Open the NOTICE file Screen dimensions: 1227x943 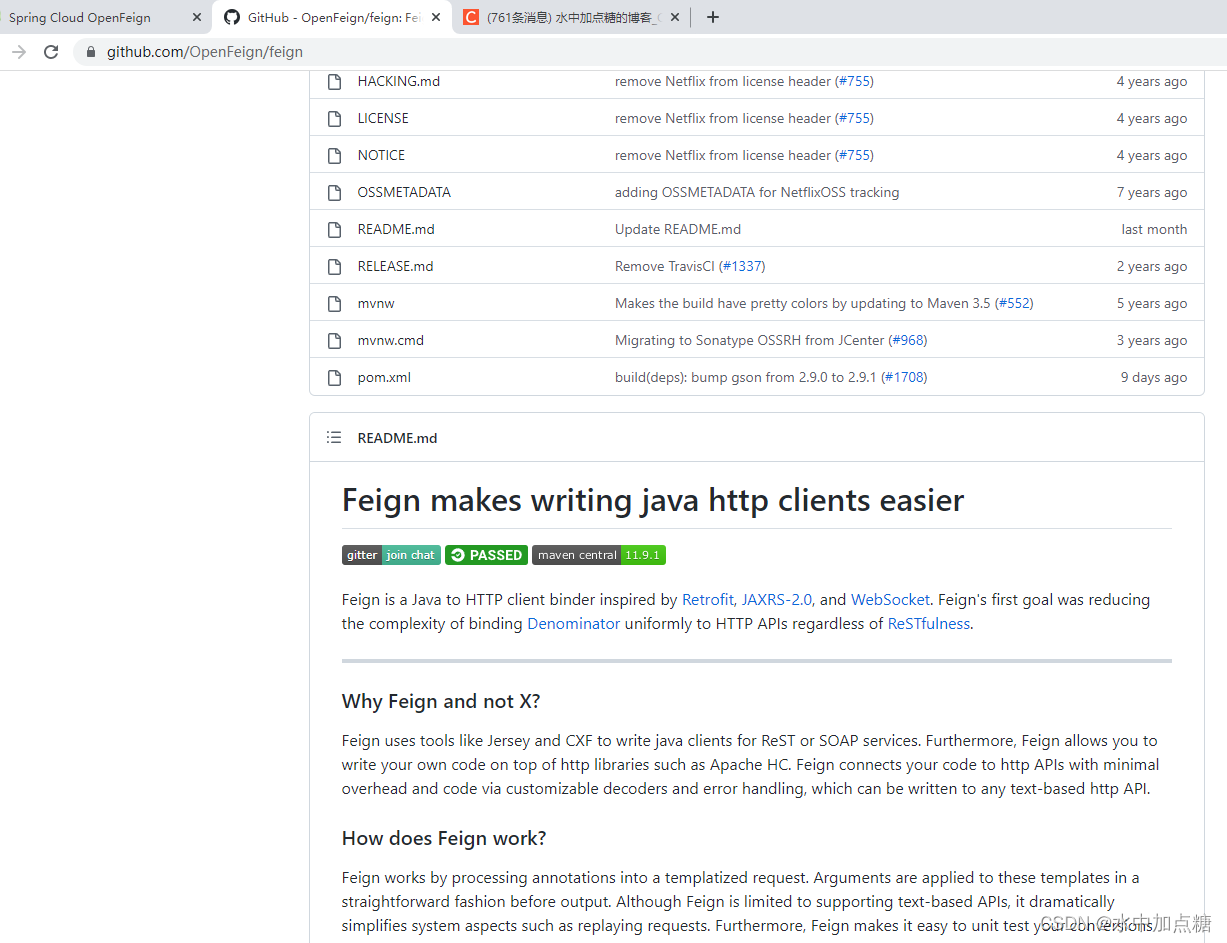click(381, 155)
